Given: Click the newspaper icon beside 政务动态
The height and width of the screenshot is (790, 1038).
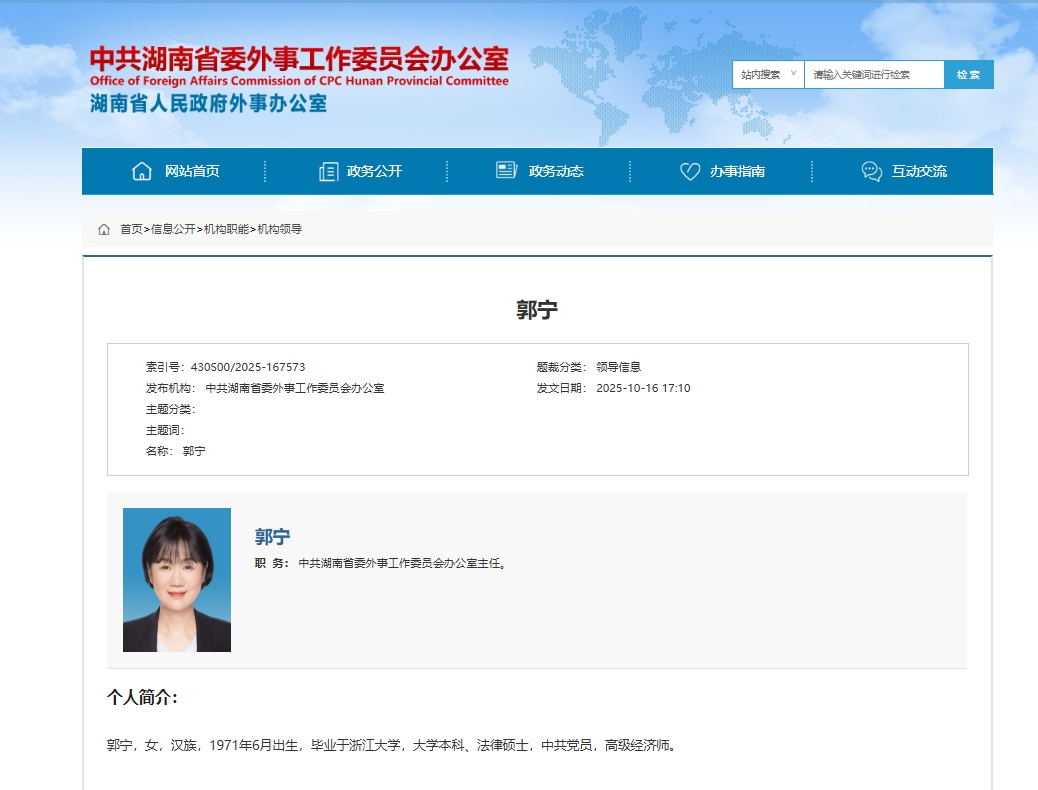Looking at the screenshot, I should tap(506, 171).
